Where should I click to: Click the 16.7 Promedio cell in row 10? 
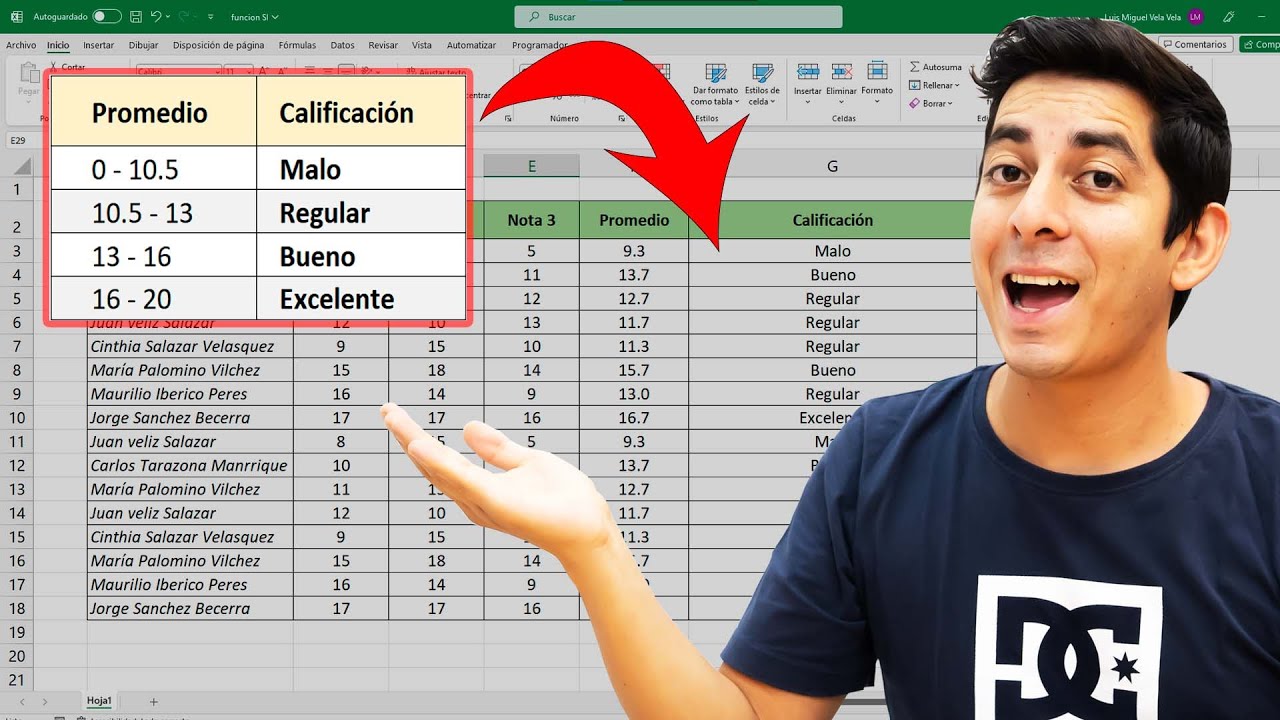[x=634, y=418]
